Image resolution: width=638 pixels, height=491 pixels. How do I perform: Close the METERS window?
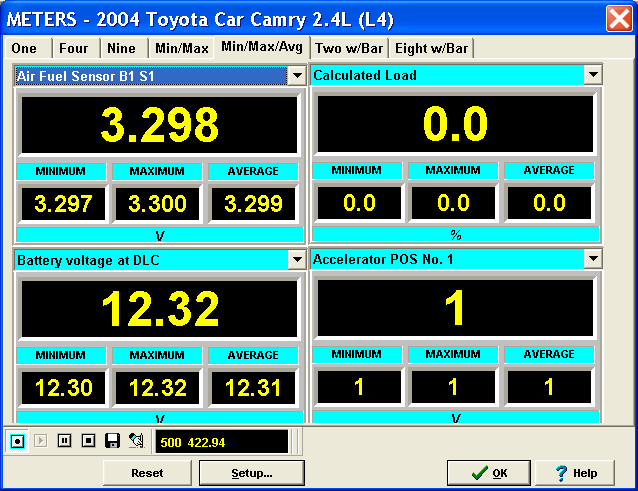tap(618, 18)
